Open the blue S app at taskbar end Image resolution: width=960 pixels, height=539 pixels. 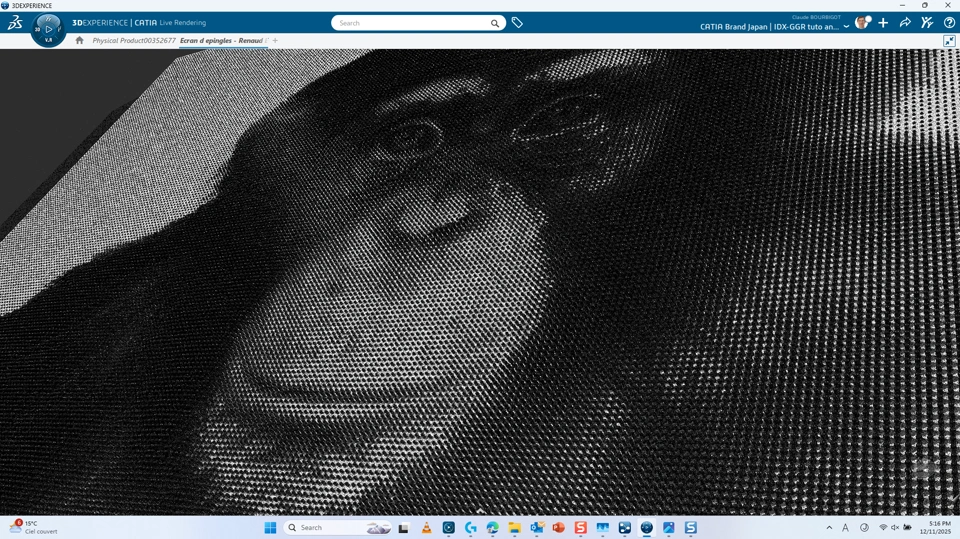[691, 528]
